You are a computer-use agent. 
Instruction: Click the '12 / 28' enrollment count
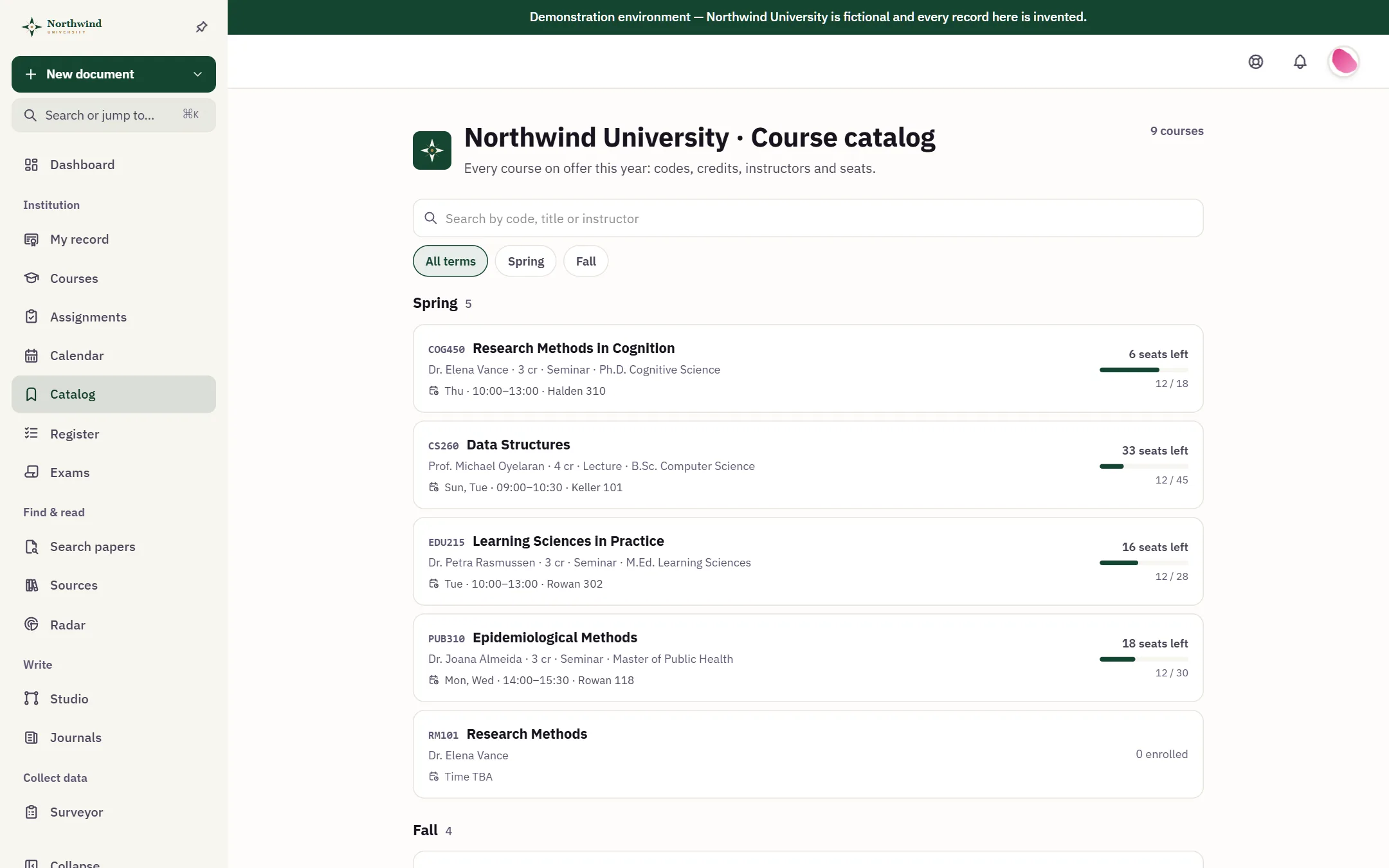[1172, 576]
